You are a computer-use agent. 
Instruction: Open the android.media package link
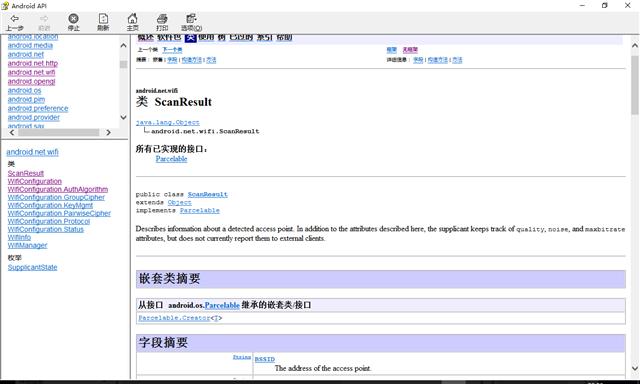(x=30, y=45)
